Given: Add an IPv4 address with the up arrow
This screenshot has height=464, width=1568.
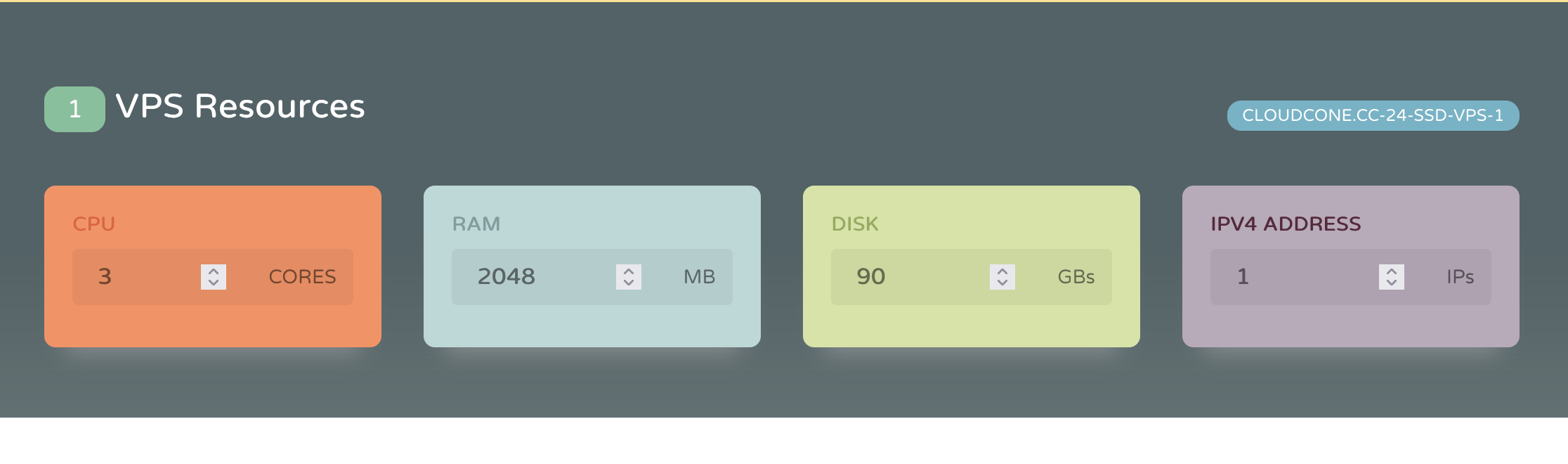Looking at the screenshot, I should [1392, 271].
